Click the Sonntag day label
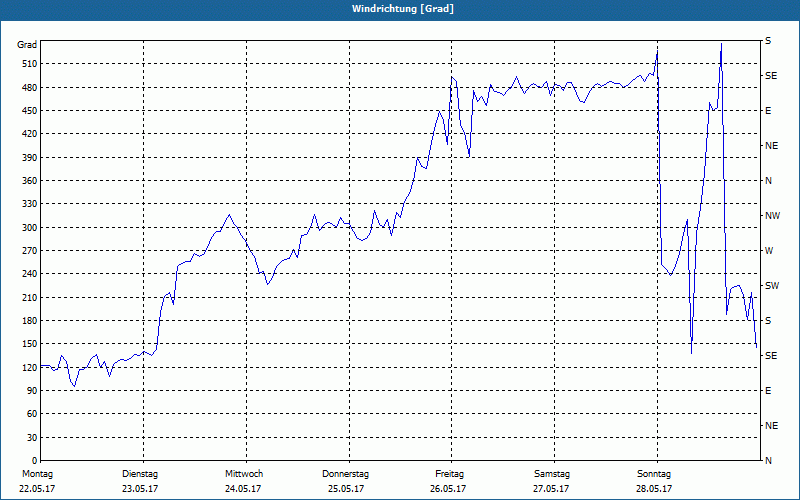 point(654,474)
